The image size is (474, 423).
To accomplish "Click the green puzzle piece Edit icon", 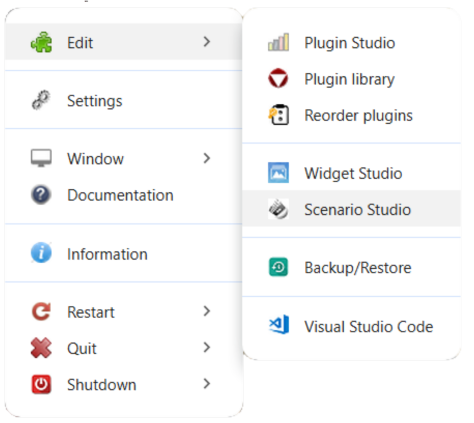I will (x=41, y=42).
